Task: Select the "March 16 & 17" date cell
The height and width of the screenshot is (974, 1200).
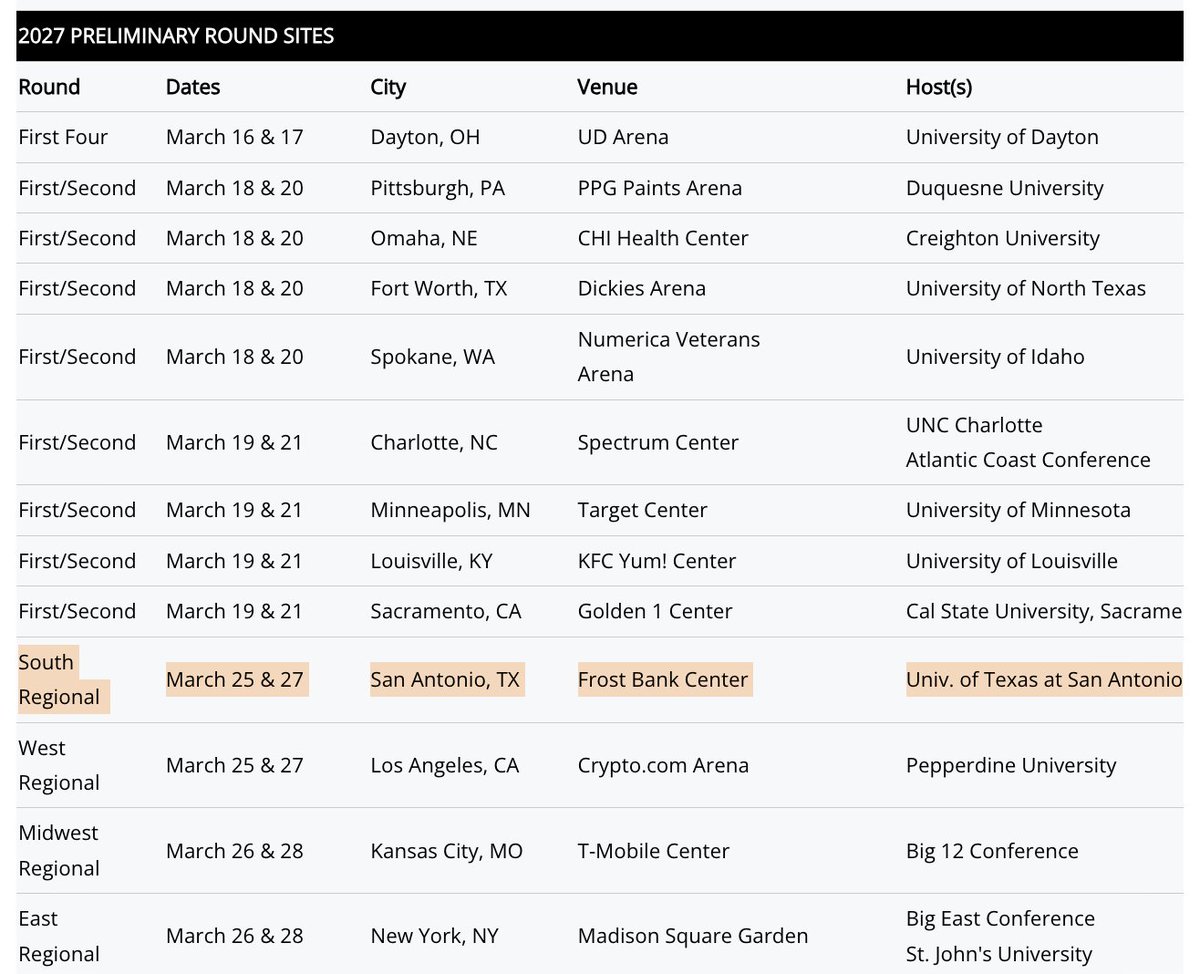Action: point(234,137)
